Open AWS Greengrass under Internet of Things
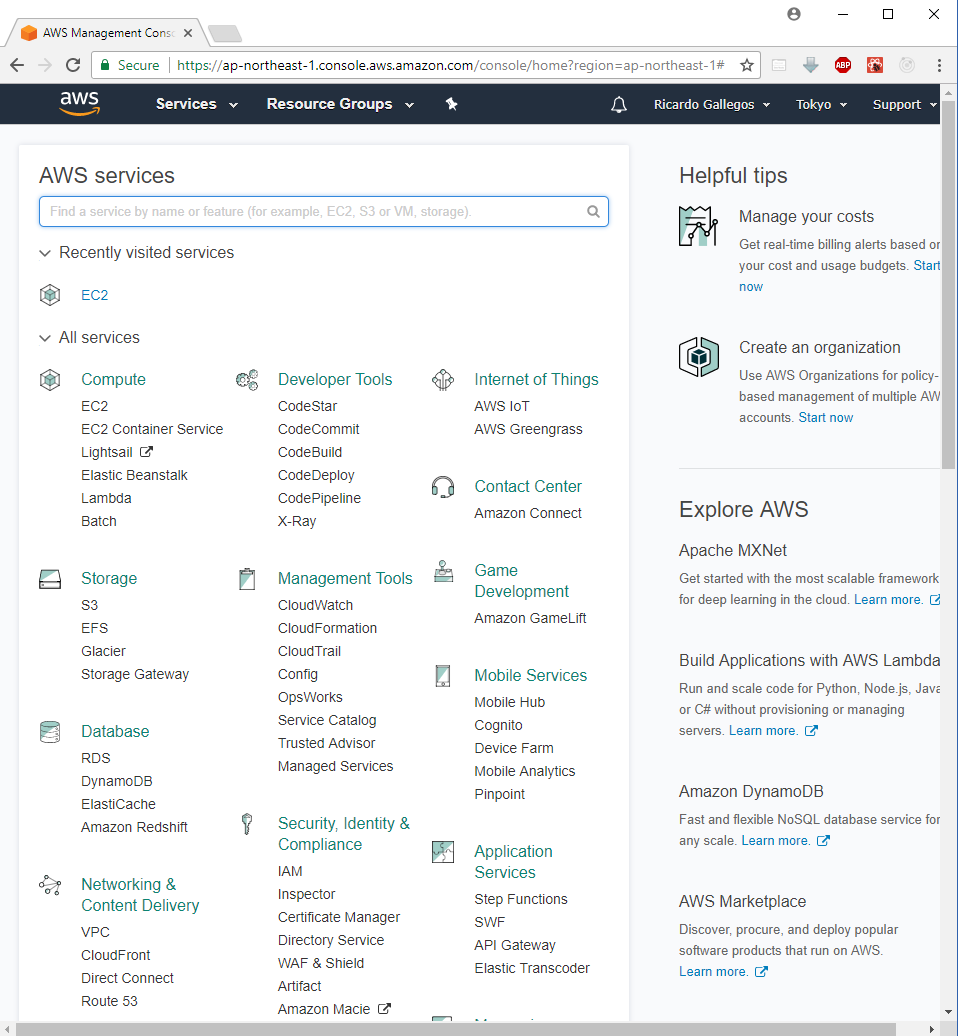Screen dimensions: 958x1036 click(x=528, y=429)
